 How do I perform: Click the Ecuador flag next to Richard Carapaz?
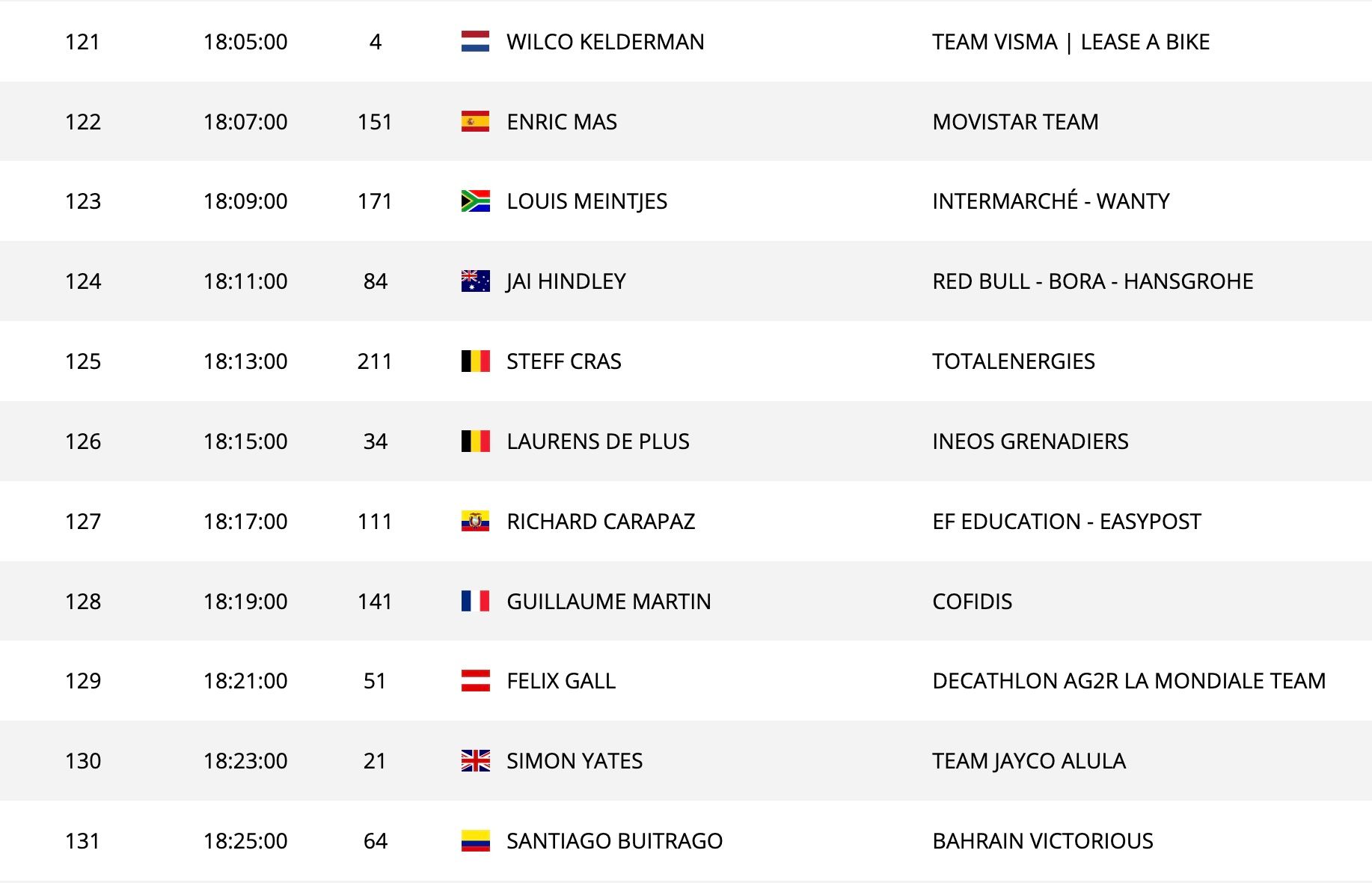pos(475,521)
